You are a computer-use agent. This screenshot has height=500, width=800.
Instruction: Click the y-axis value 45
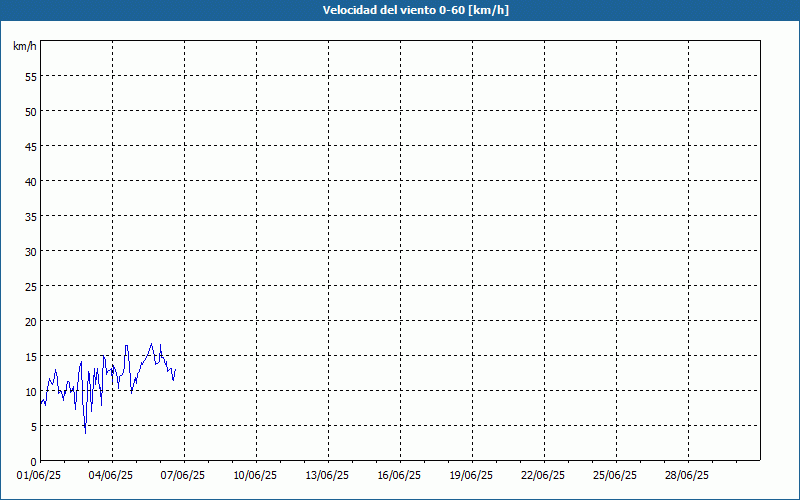[x=31, y=146]
